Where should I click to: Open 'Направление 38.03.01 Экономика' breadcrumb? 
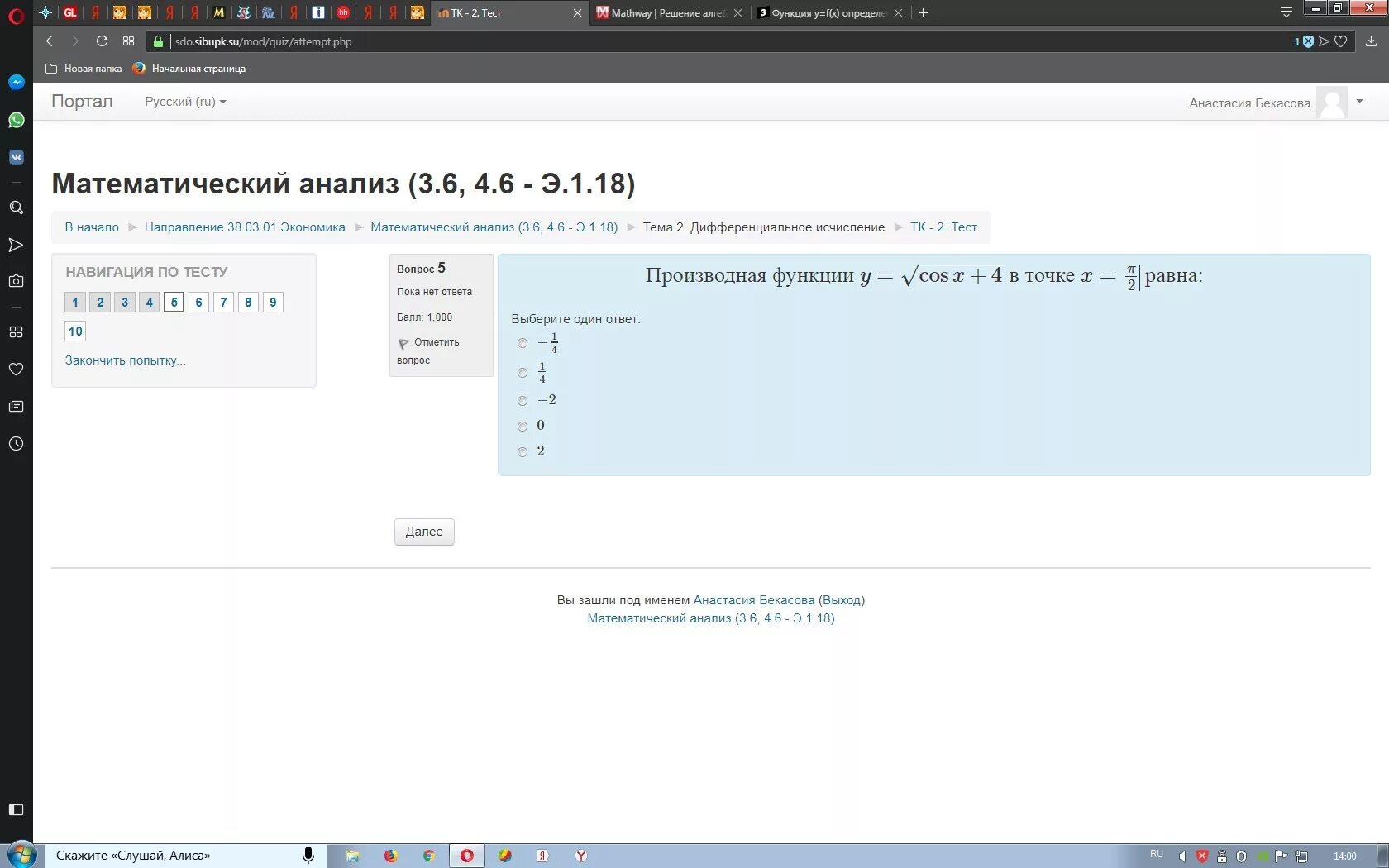(245, 227)
